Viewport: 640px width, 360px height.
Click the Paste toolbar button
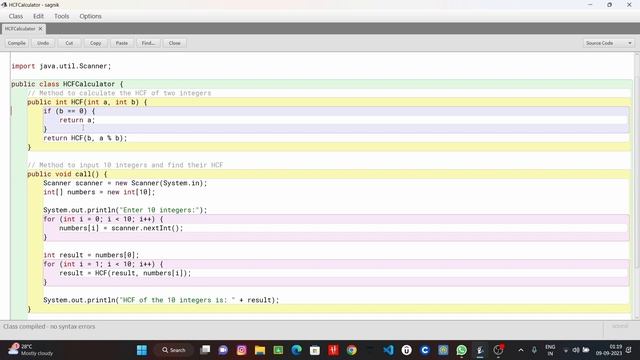point(122,43)
